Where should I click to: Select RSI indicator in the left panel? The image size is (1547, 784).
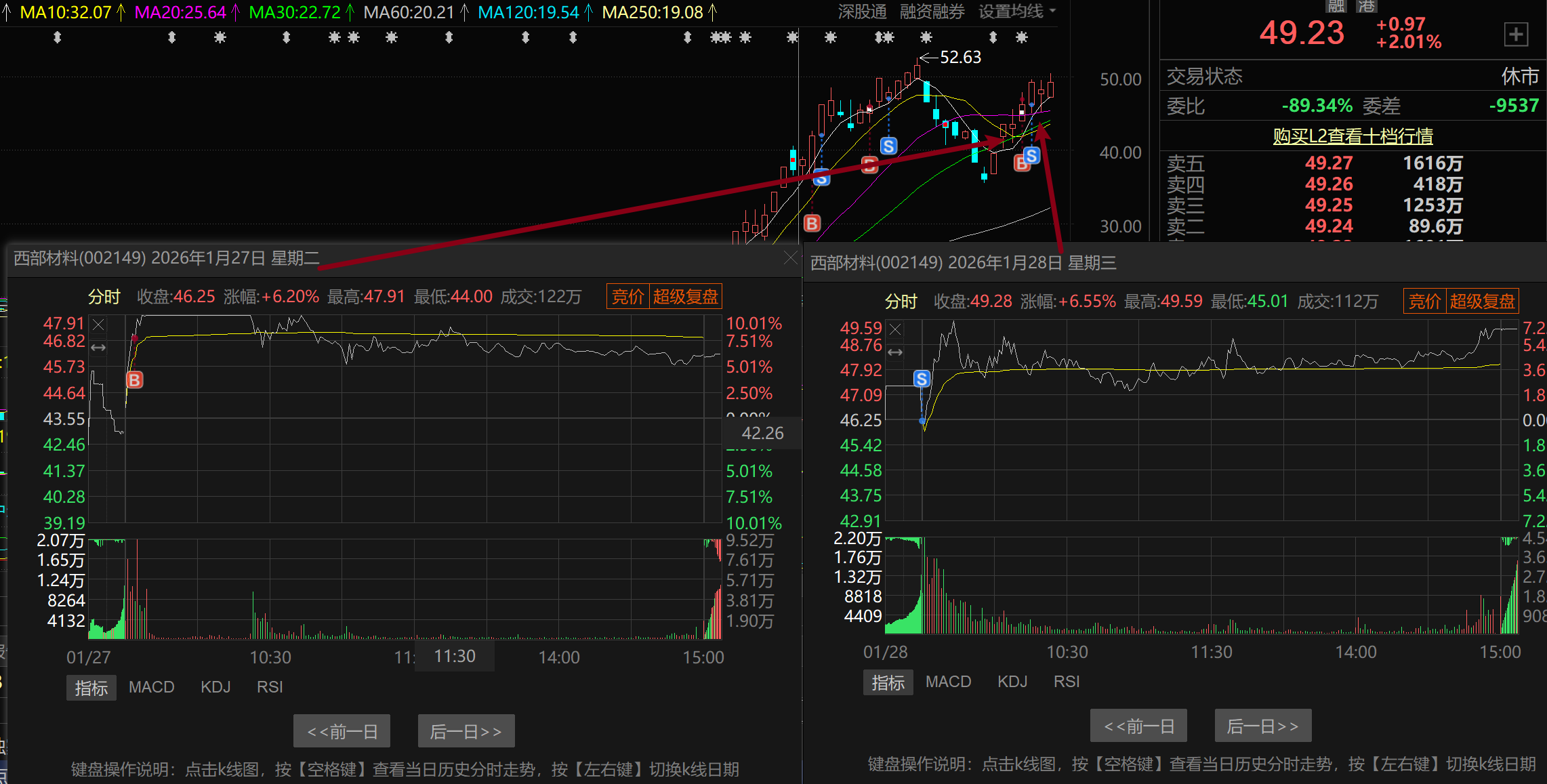[x=270, y=687]
